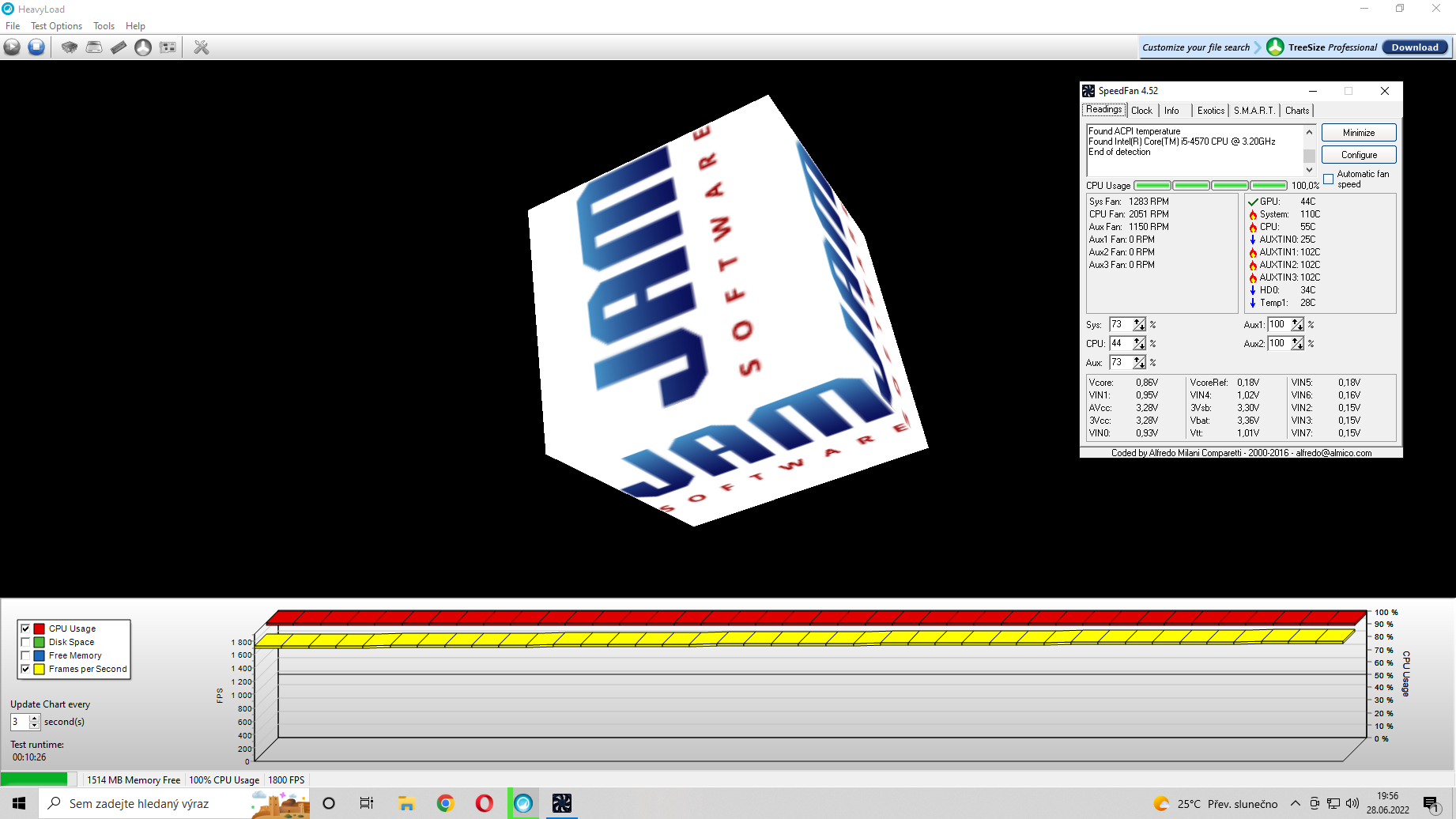The width and height of the screenshot is (1456, 819).
Task: Open the Tools menu in HeavyLoad
Action: point(104,26)
